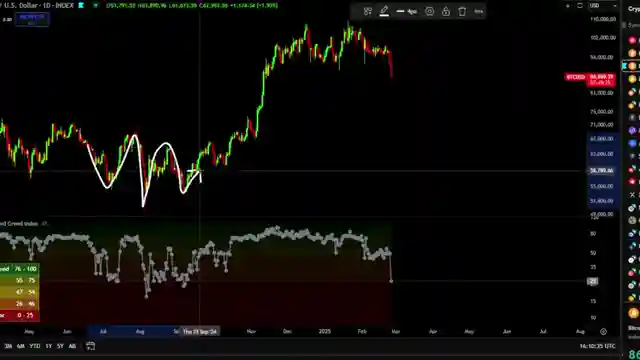Set time range to YTD

(x=35, y=346)
